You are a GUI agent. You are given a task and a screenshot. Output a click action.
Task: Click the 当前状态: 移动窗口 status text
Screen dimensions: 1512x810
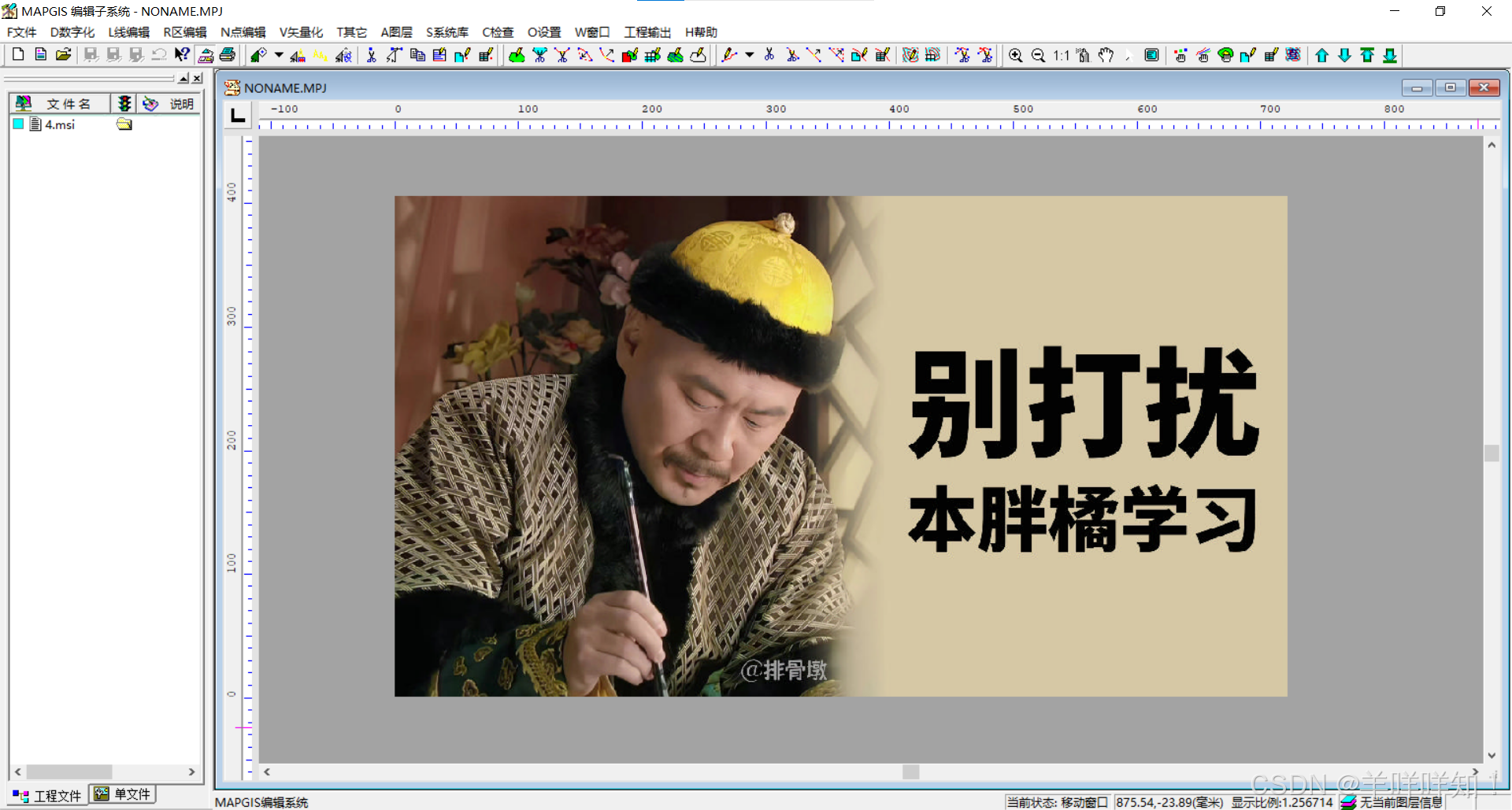[x=1057, y=802]
